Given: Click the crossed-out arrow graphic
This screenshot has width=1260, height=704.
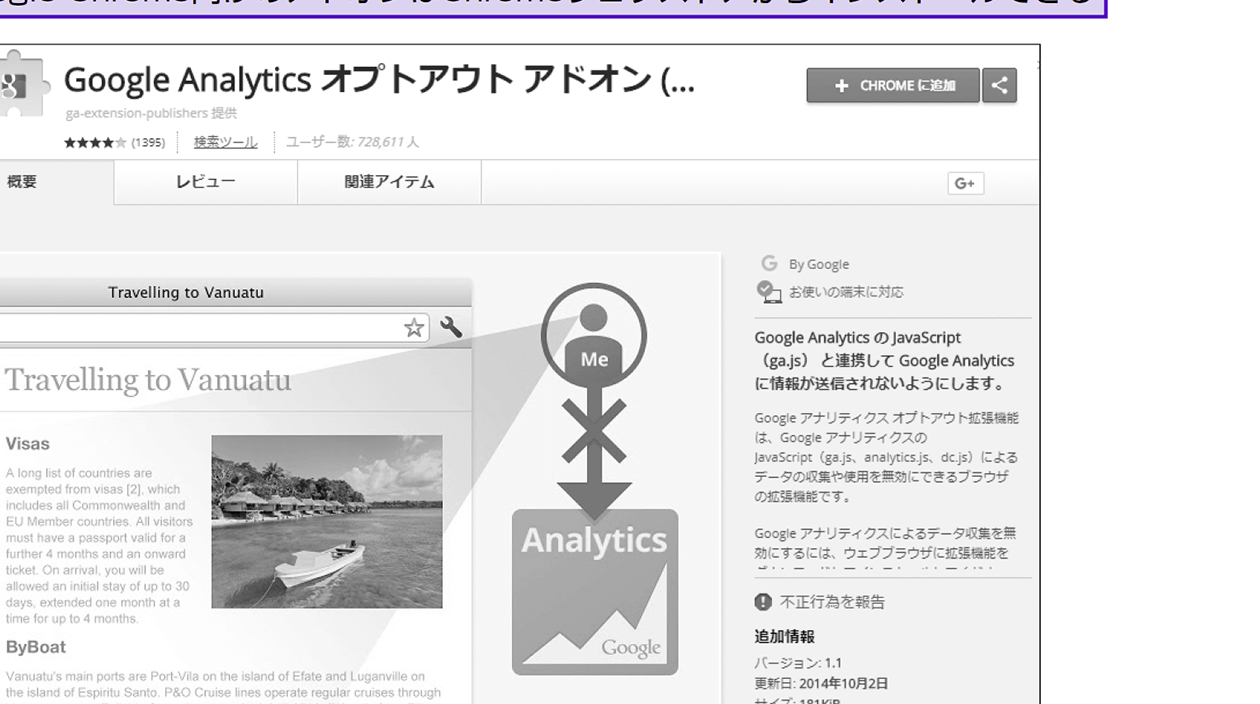Looking at the screenshot, I should pyautogui.click(x=594, y=452).
